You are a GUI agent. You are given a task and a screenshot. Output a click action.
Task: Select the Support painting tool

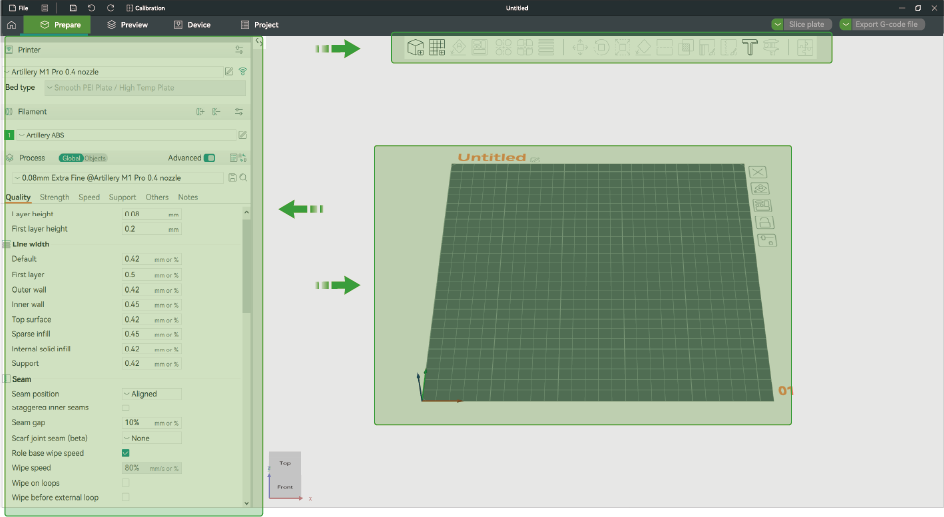(707, 48)
